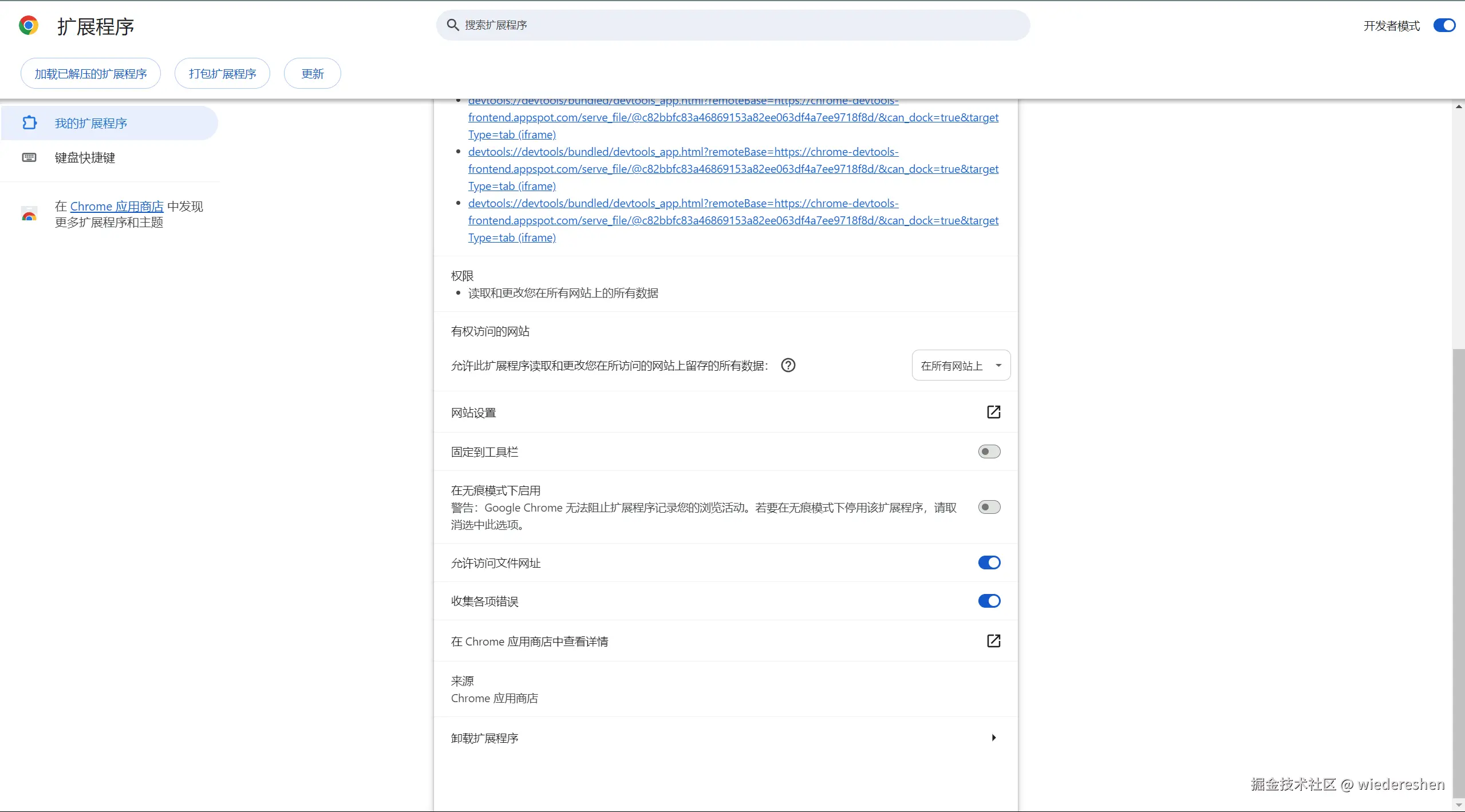Select the extensions puzzle icon in sidebar
The width and height of the screenshot is (1465, 812).
29,122
